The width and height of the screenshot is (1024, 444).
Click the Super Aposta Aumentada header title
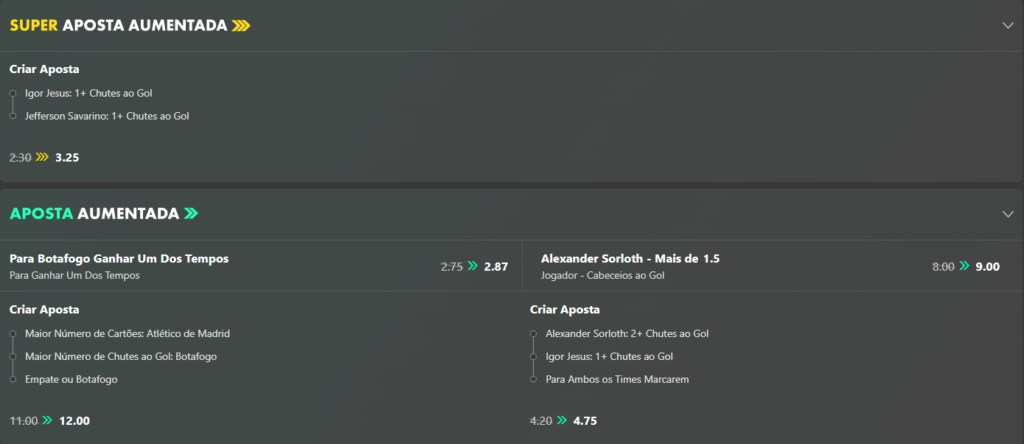118,25
